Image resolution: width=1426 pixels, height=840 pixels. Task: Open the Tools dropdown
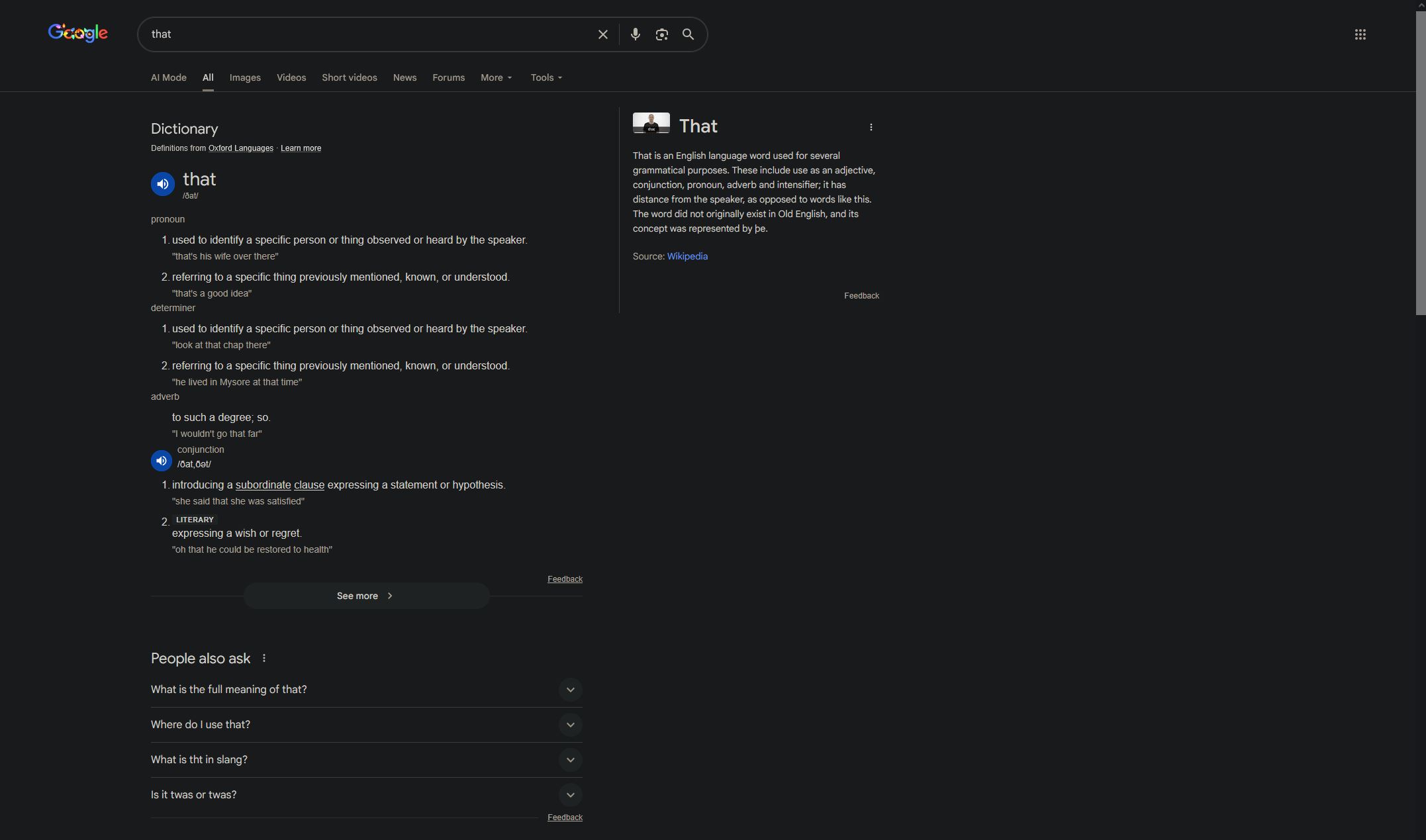[x=546, y=77]
